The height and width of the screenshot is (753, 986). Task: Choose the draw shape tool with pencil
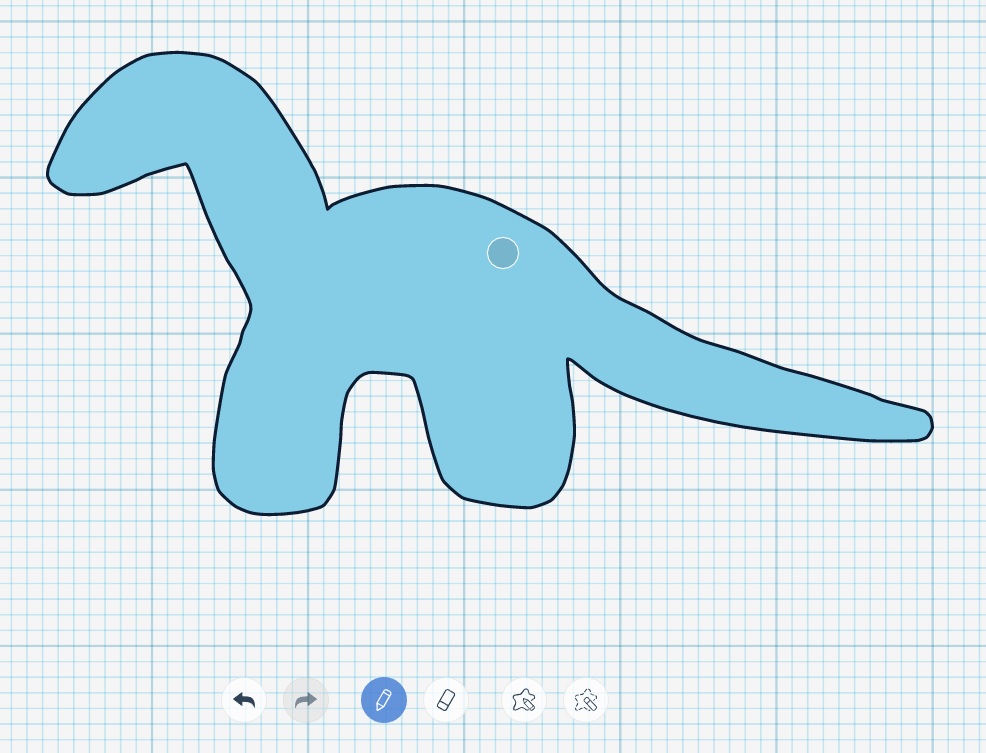pos(524,700)
